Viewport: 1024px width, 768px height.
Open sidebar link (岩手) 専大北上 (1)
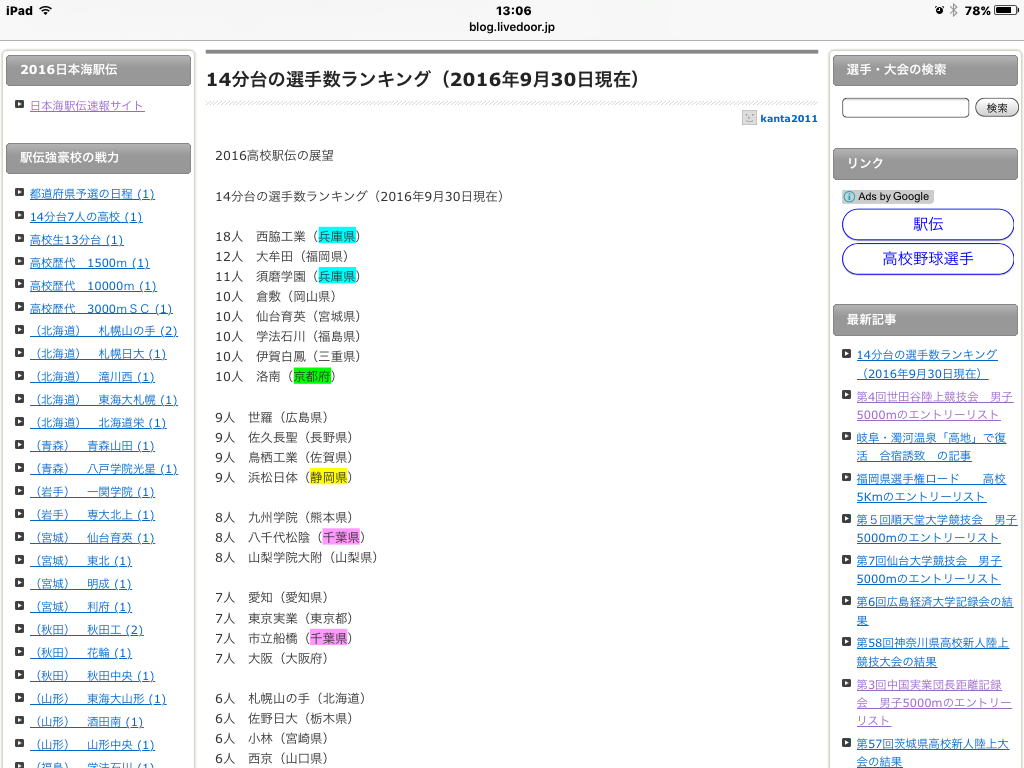coord(92,515)
